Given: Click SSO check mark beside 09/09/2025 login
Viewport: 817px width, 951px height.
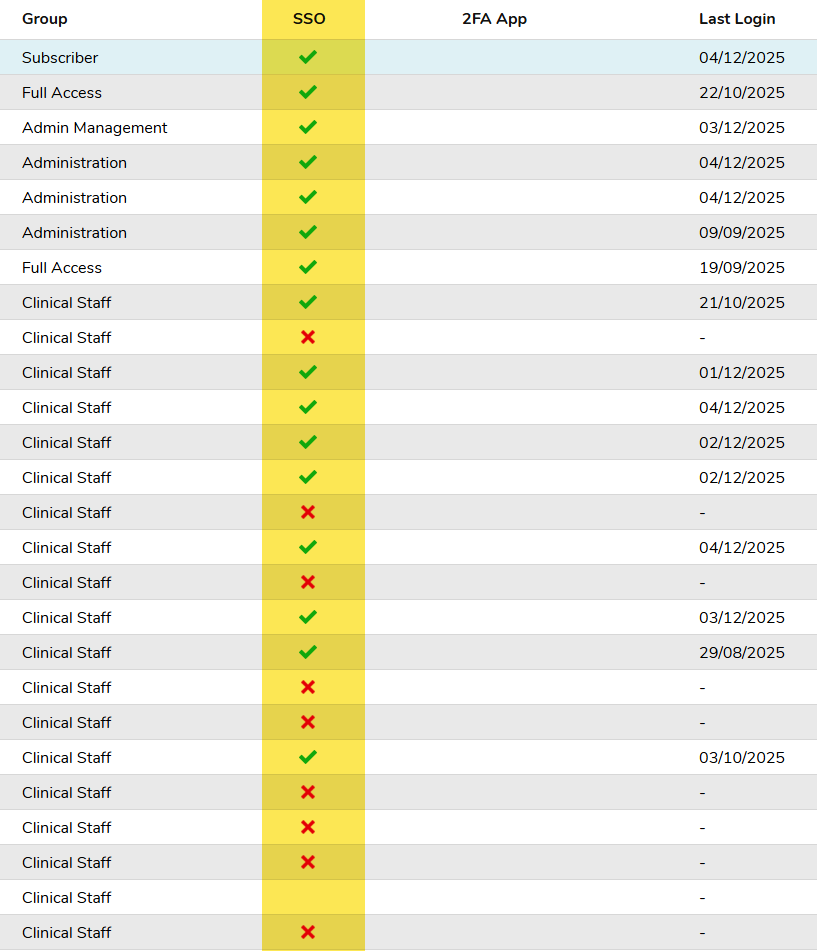Looking at the screenshot, I should [308, 232].
